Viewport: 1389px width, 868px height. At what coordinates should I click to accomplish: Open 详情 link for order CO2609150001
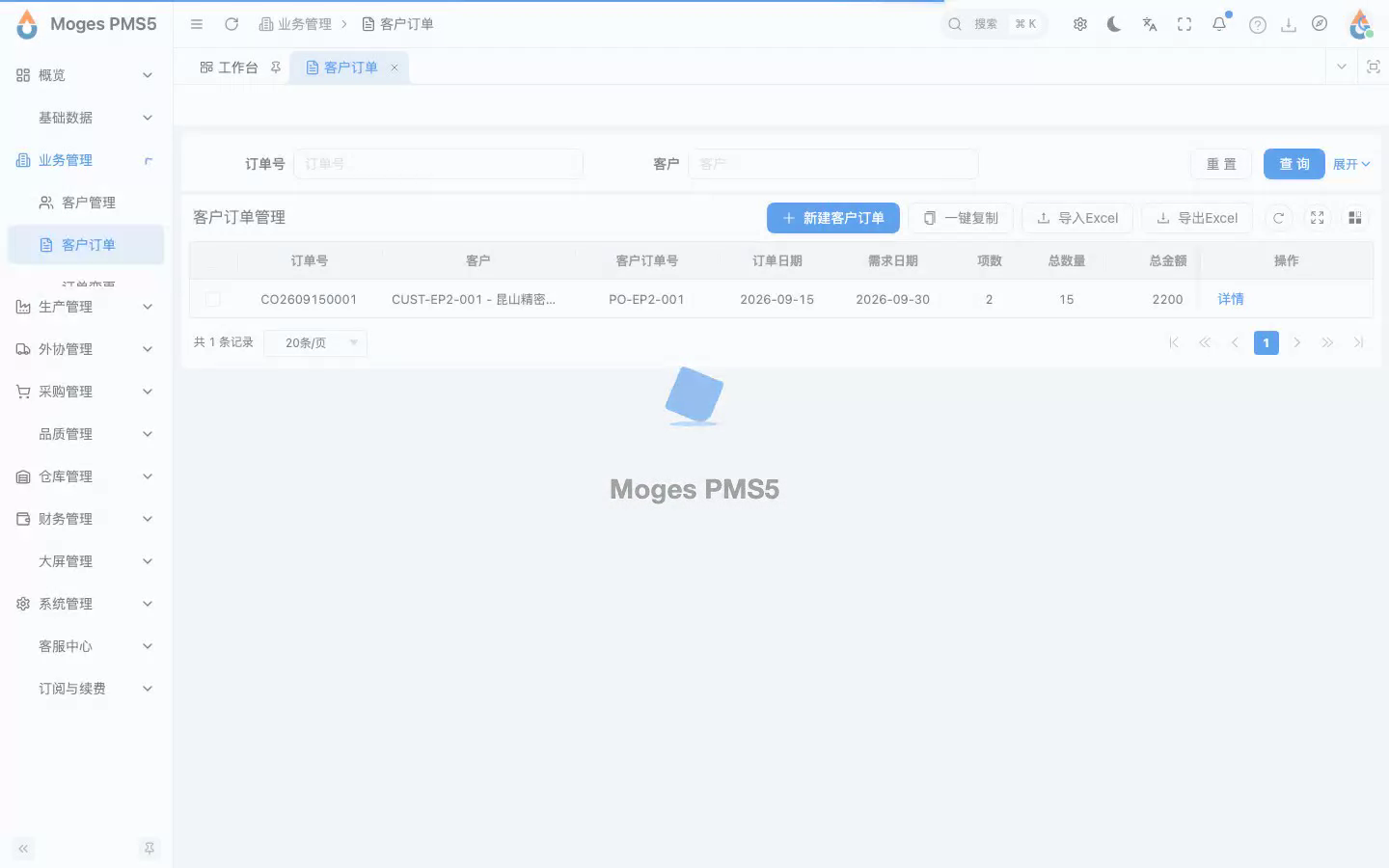coord(1231,299)
